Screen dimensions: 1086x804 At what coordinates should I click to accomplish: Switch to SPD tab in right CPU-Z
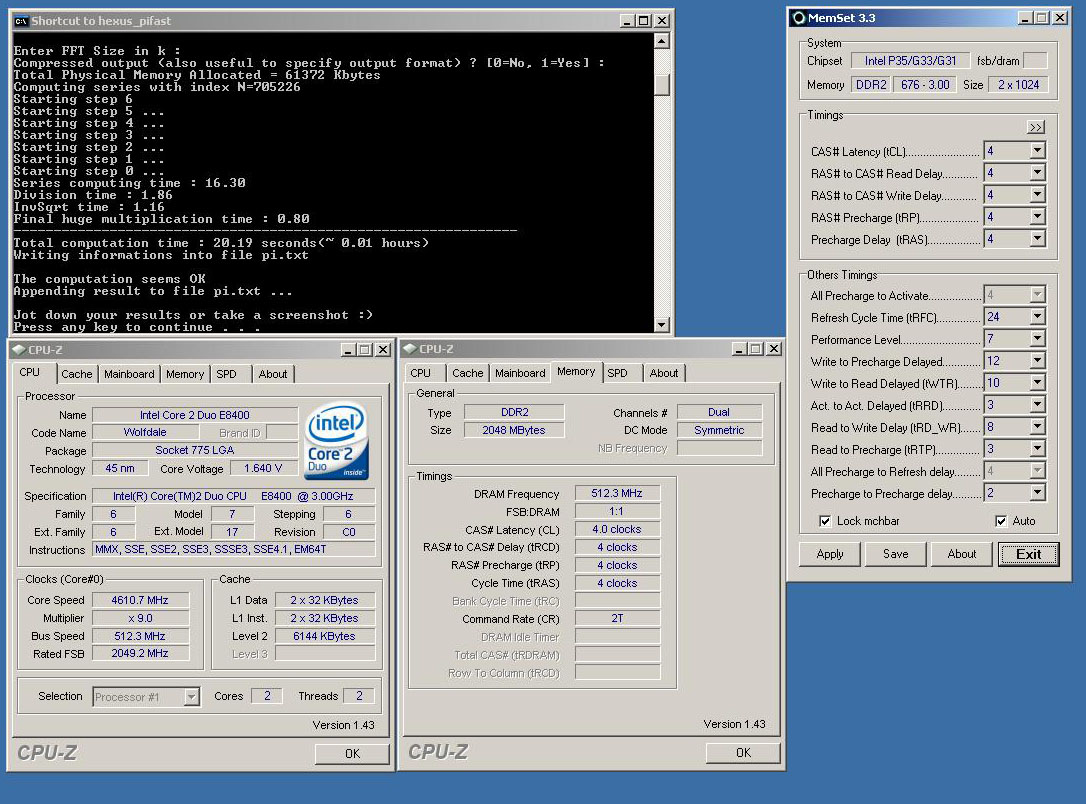point(618,373)
